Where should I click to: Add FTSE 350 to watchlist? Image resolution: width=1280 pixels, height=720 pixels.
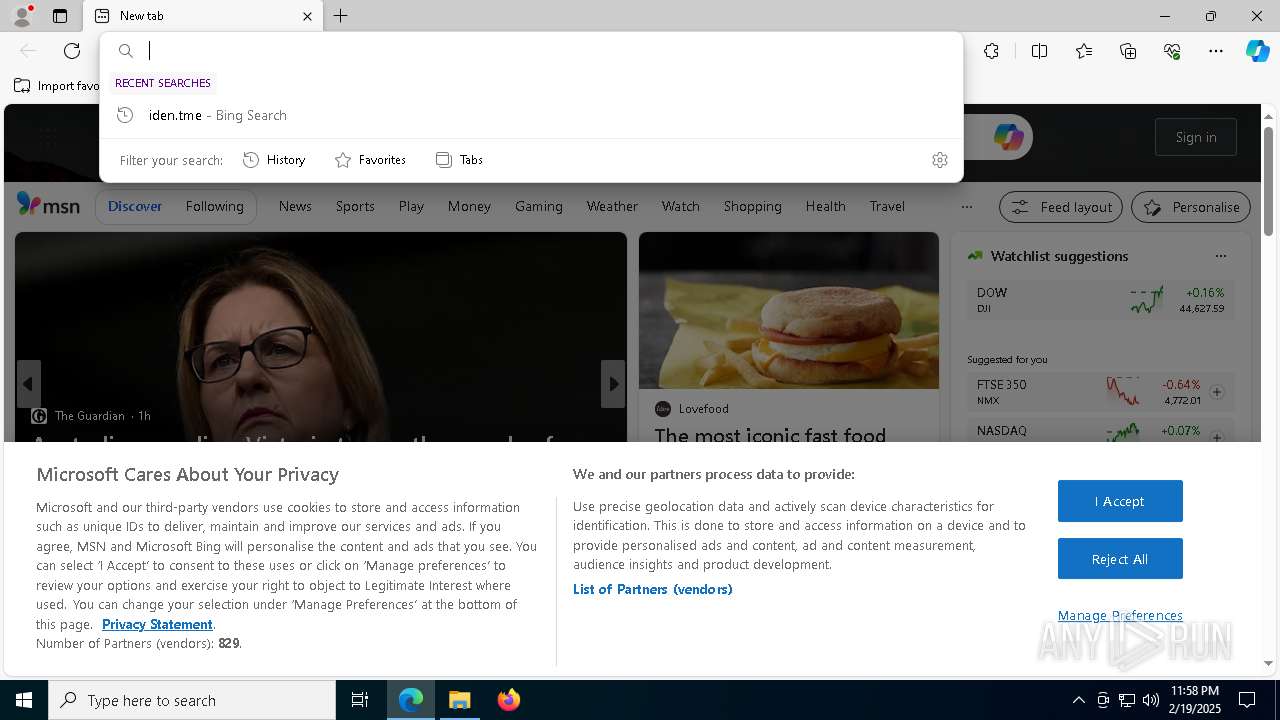(x=1217, y=392)
